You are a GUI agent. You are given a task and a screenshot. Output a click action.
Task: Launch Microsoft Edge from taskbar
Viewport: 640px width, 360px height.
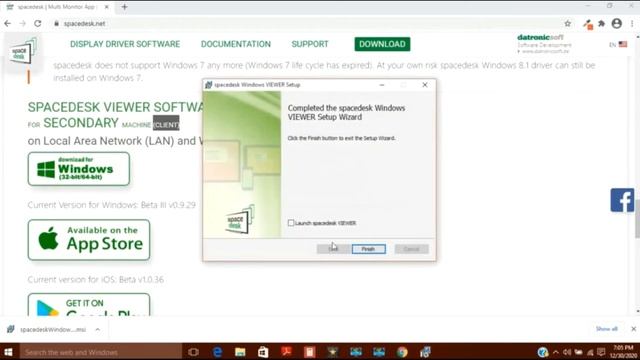coord(218,352)
